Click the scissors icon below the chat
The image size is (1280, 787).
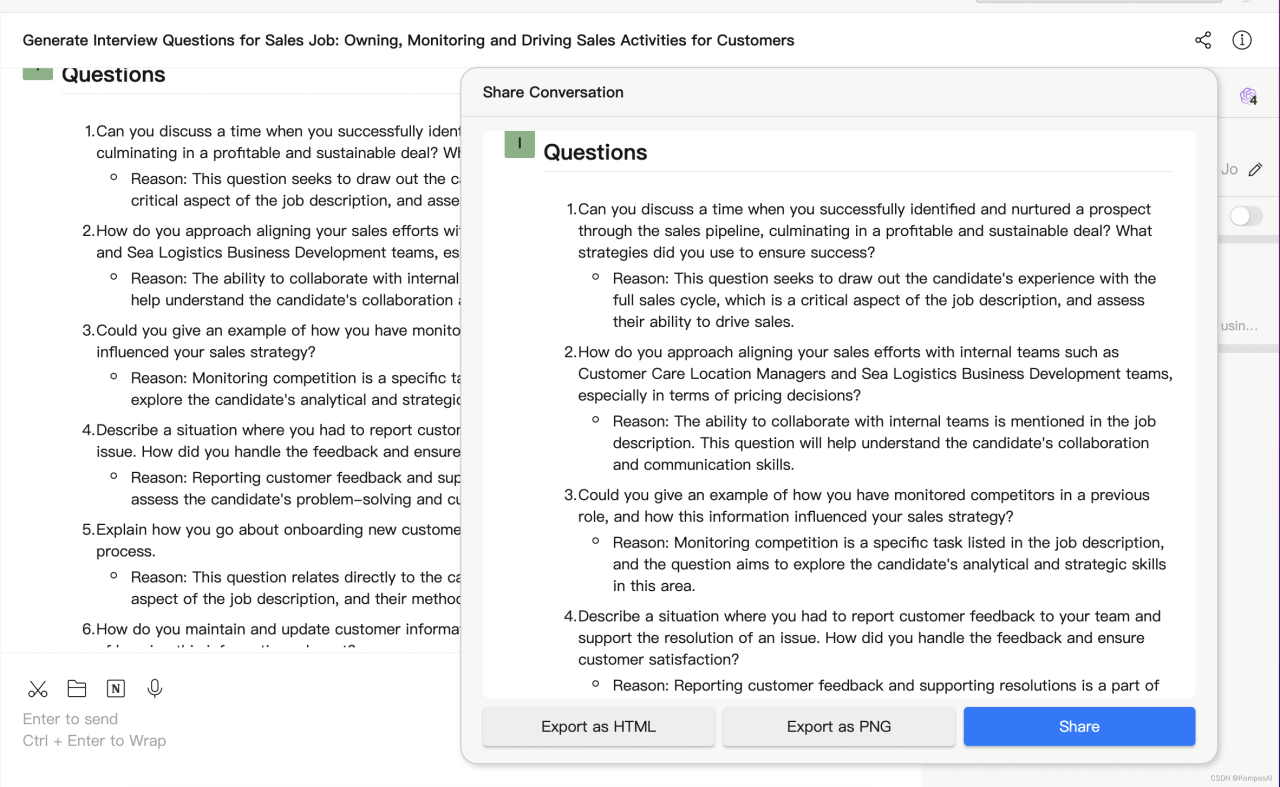[38, 688]
